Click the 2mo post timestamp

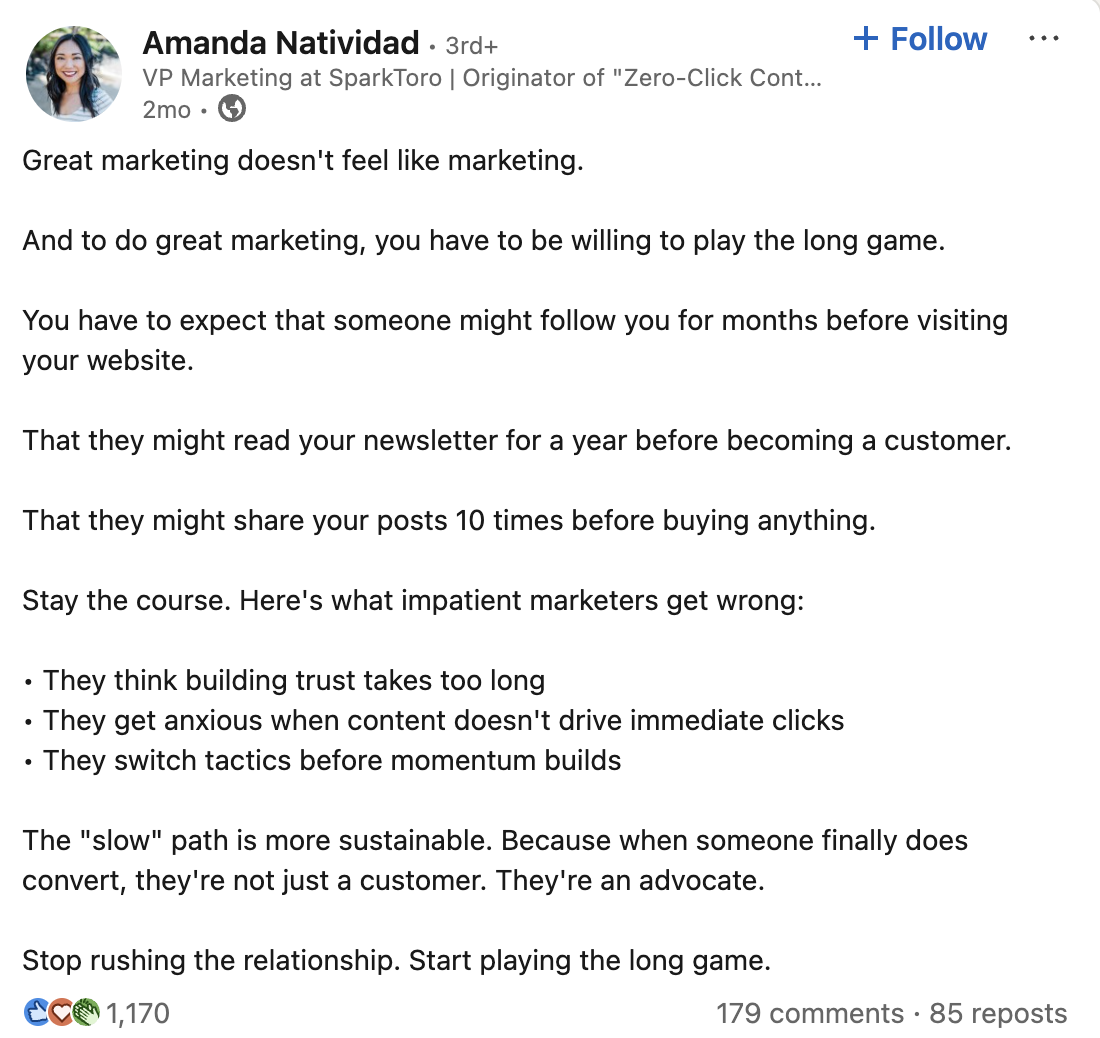coord(166,110)
